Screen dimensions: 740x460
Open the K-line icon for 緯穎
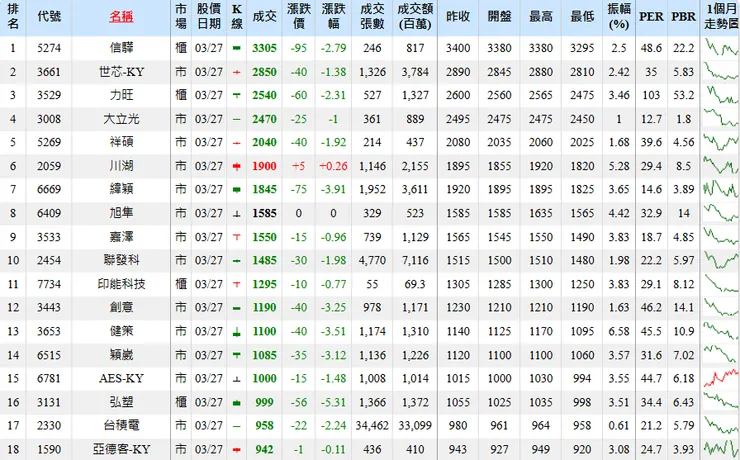tap(237, 190)
